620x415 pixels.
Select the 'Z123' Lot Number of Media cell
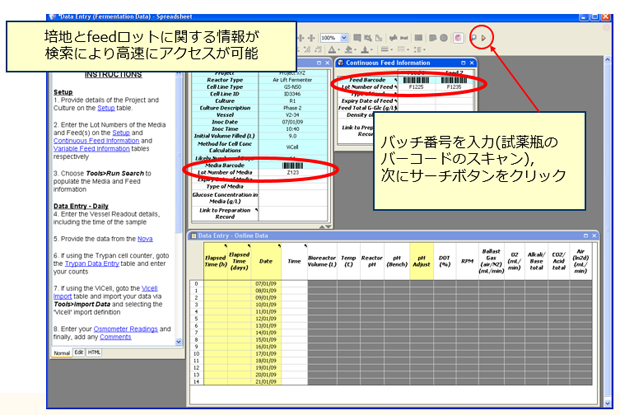pyautogui.click(x=293, y=172)
